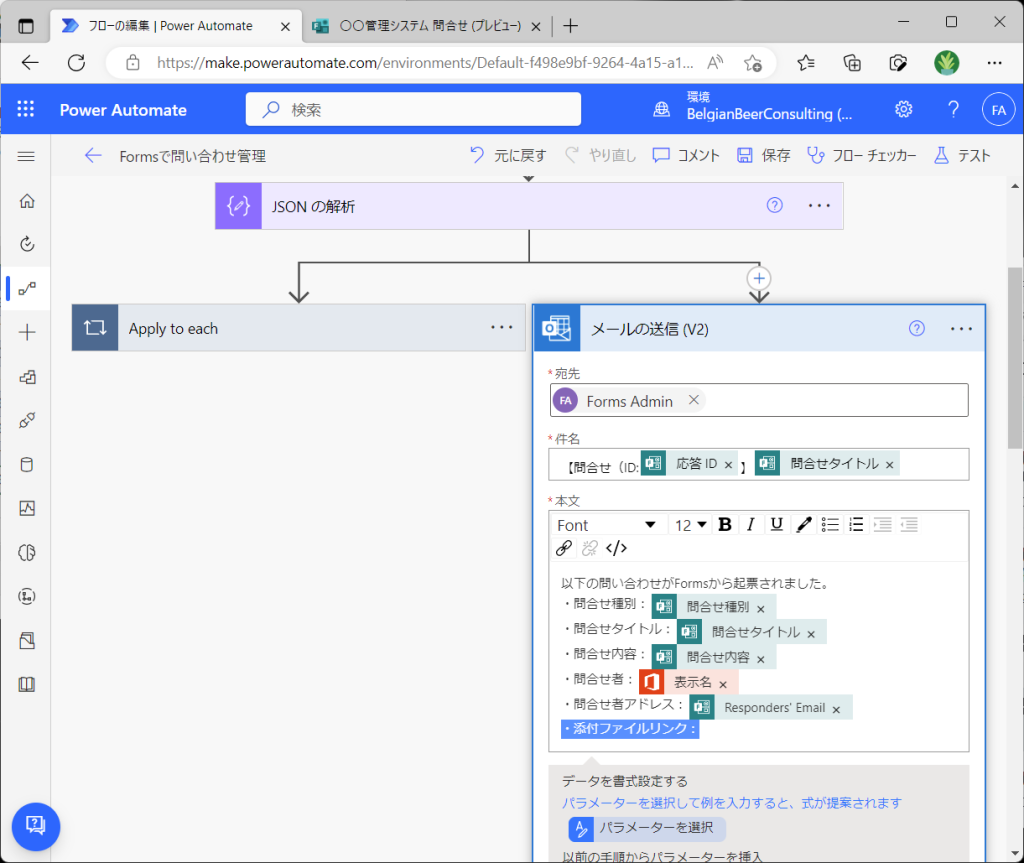Image resolution: width=1024 pixels, height=863 pixels.
Task: Go to Home in left navigation
Action: click(x=27, y=201)
